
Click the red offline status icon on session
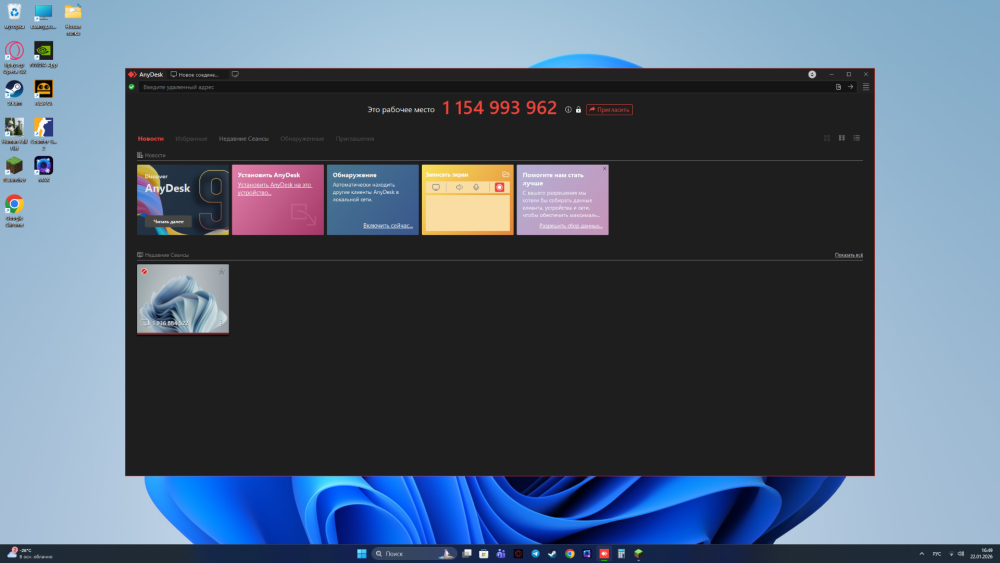[x=144, y=272]
